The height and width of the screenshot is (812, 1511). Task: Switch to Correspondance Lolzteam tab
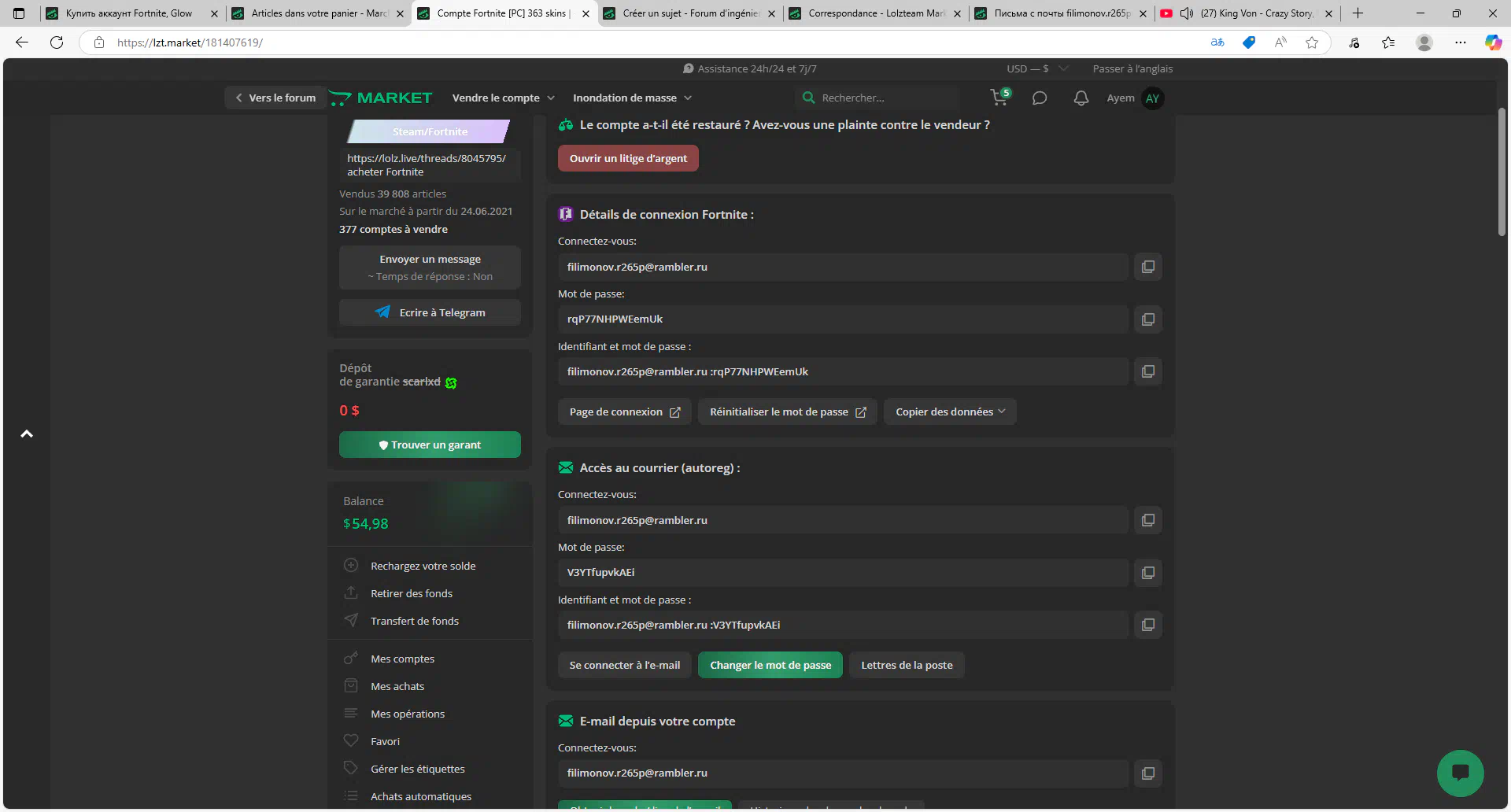pyautogui.click(x=874, y=13)
